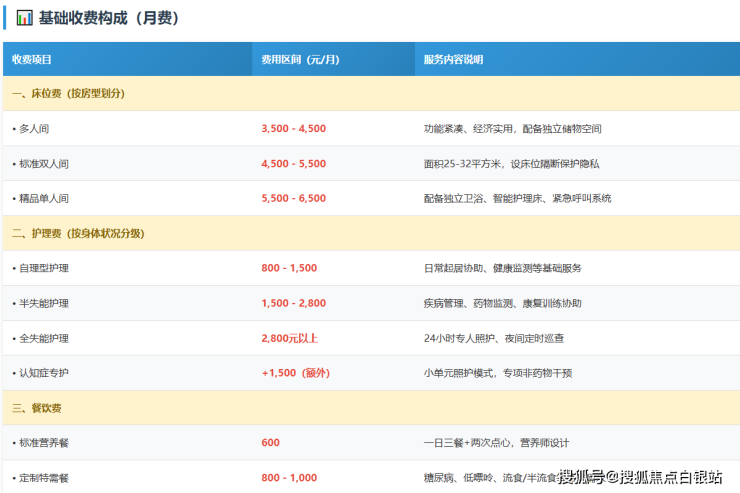This screenshot has height=493, width=740.
Task: Click the bar chart icon beside the title
Action: tap(24, 18)
